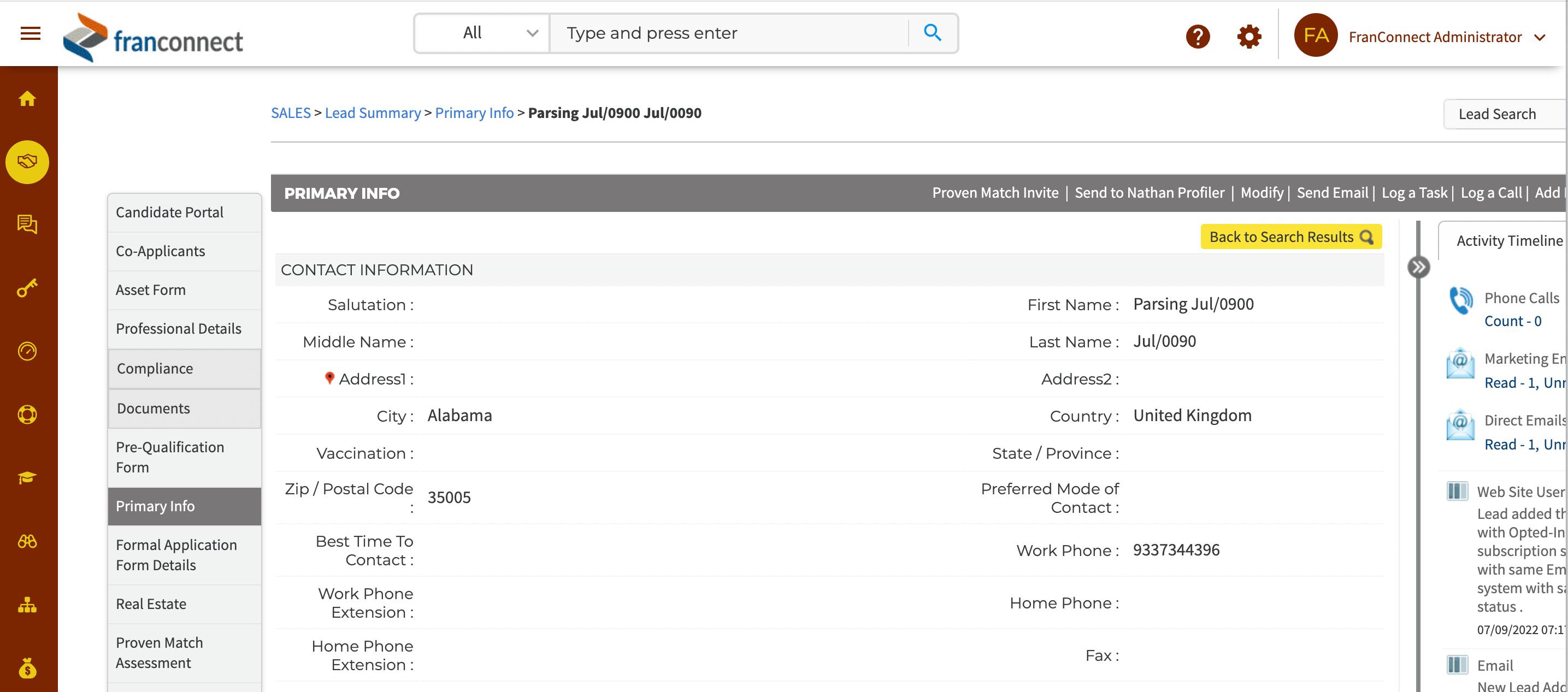Click the Address1 map pin icon

[329, 378]
